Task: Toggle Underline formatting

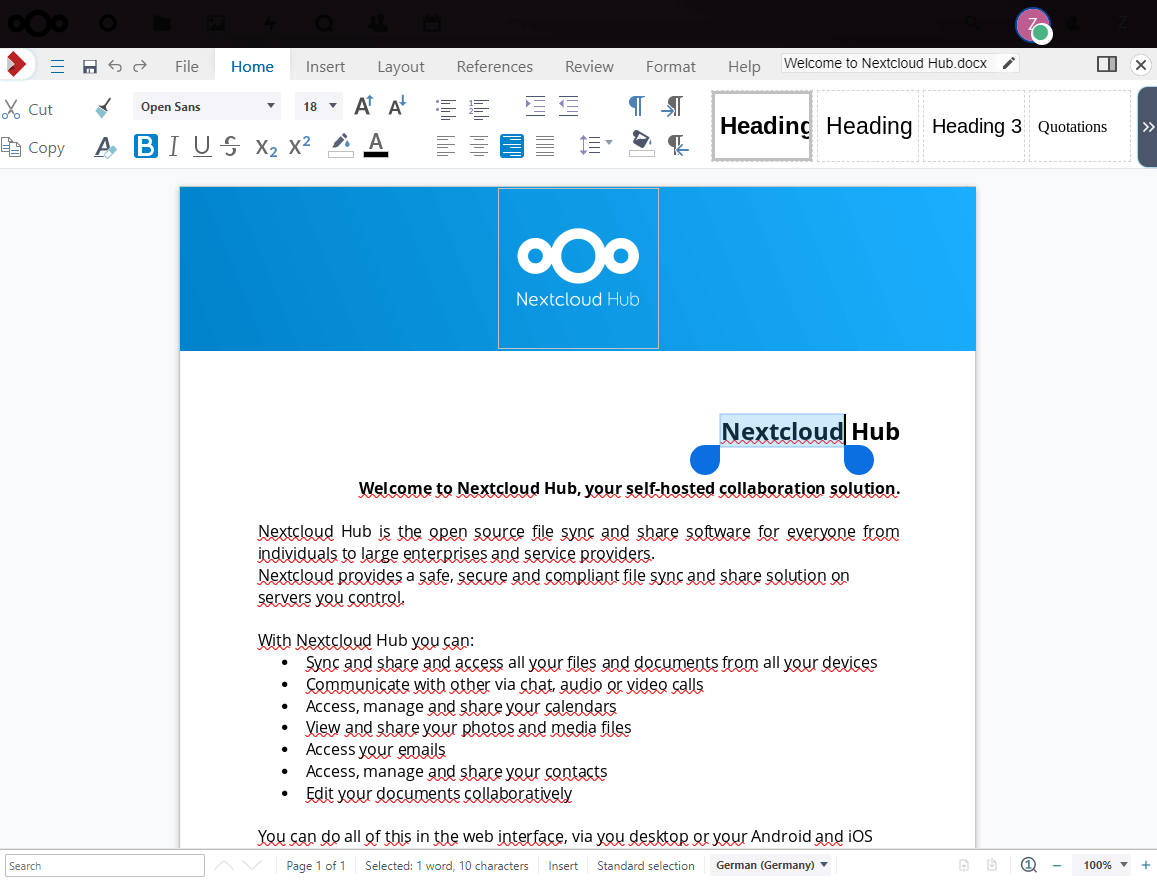Action: (x=201, y=146)
